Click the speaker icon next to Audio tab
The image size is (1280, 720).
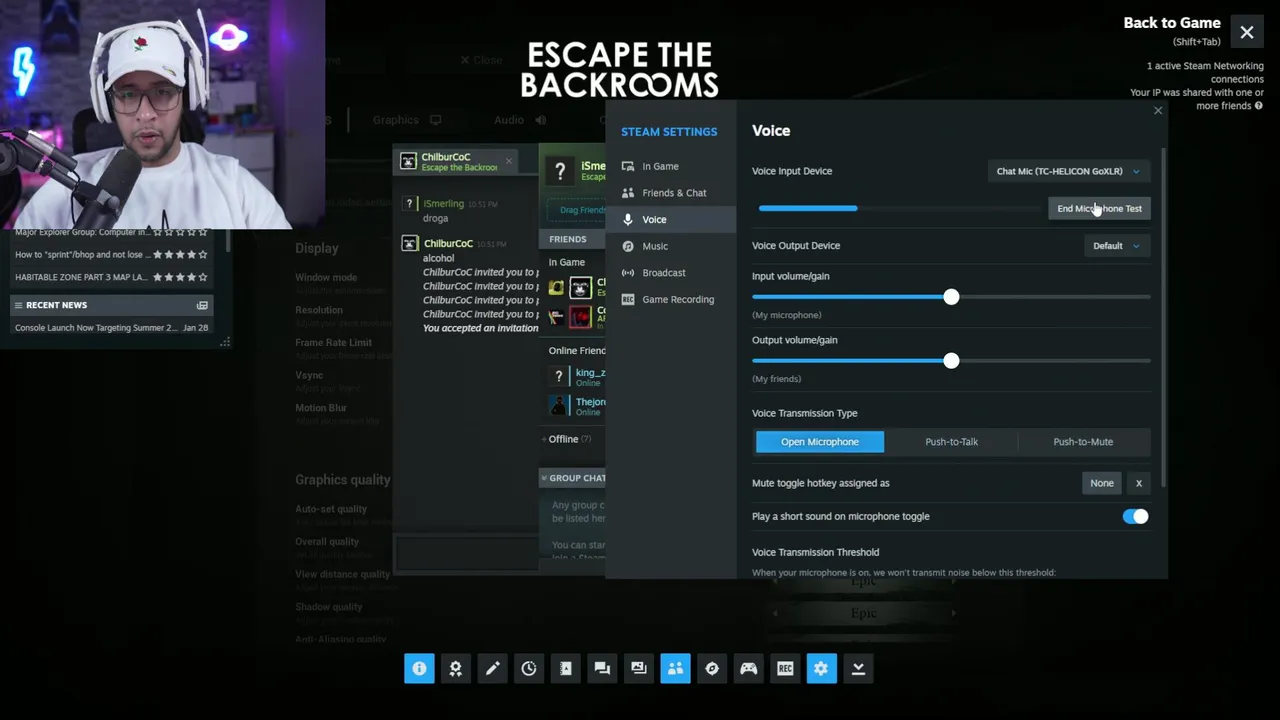(540, 120)
